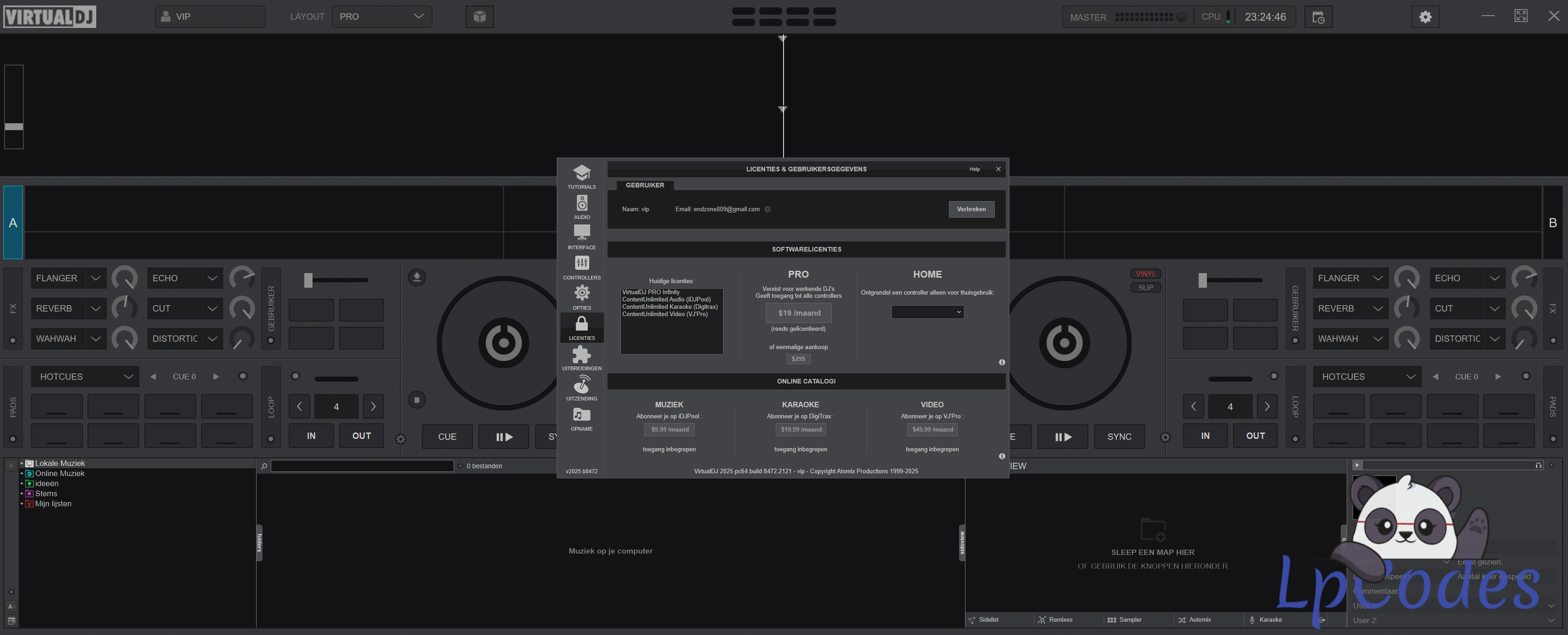Image resolution: width=1568 pixels, height=635 pixels.
Task: Click the Verbreken button
Action: (971, 209)
